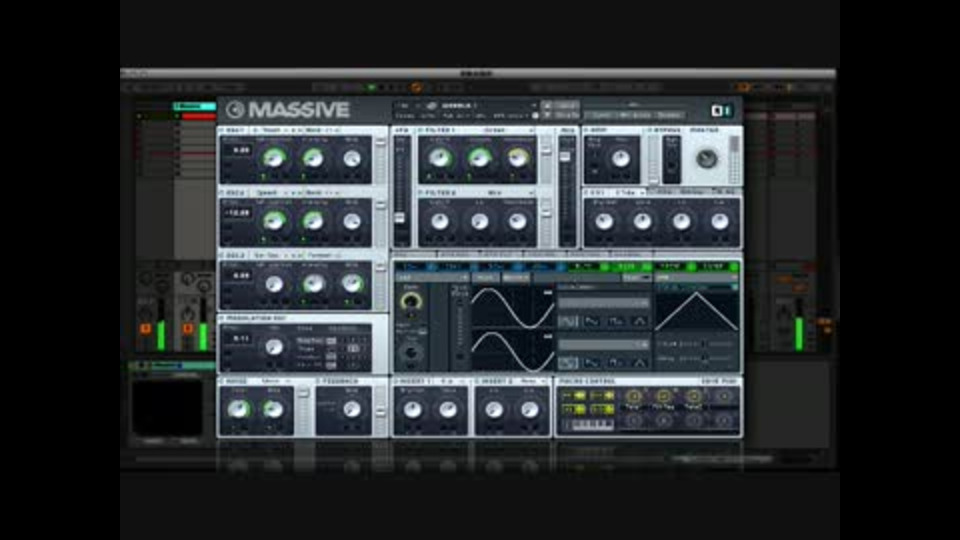Pick the first curve shape in upper row

coord(568,321)
